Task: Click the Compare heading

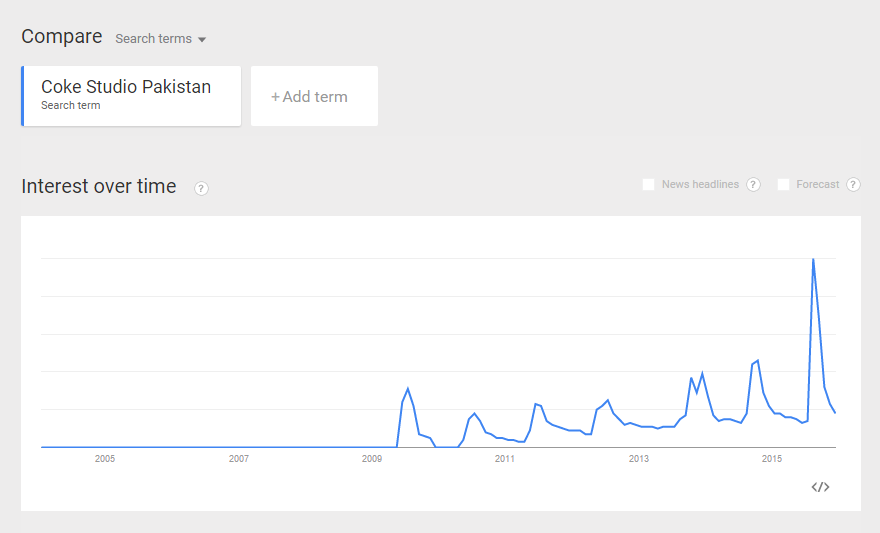Action: click(62, 37)
